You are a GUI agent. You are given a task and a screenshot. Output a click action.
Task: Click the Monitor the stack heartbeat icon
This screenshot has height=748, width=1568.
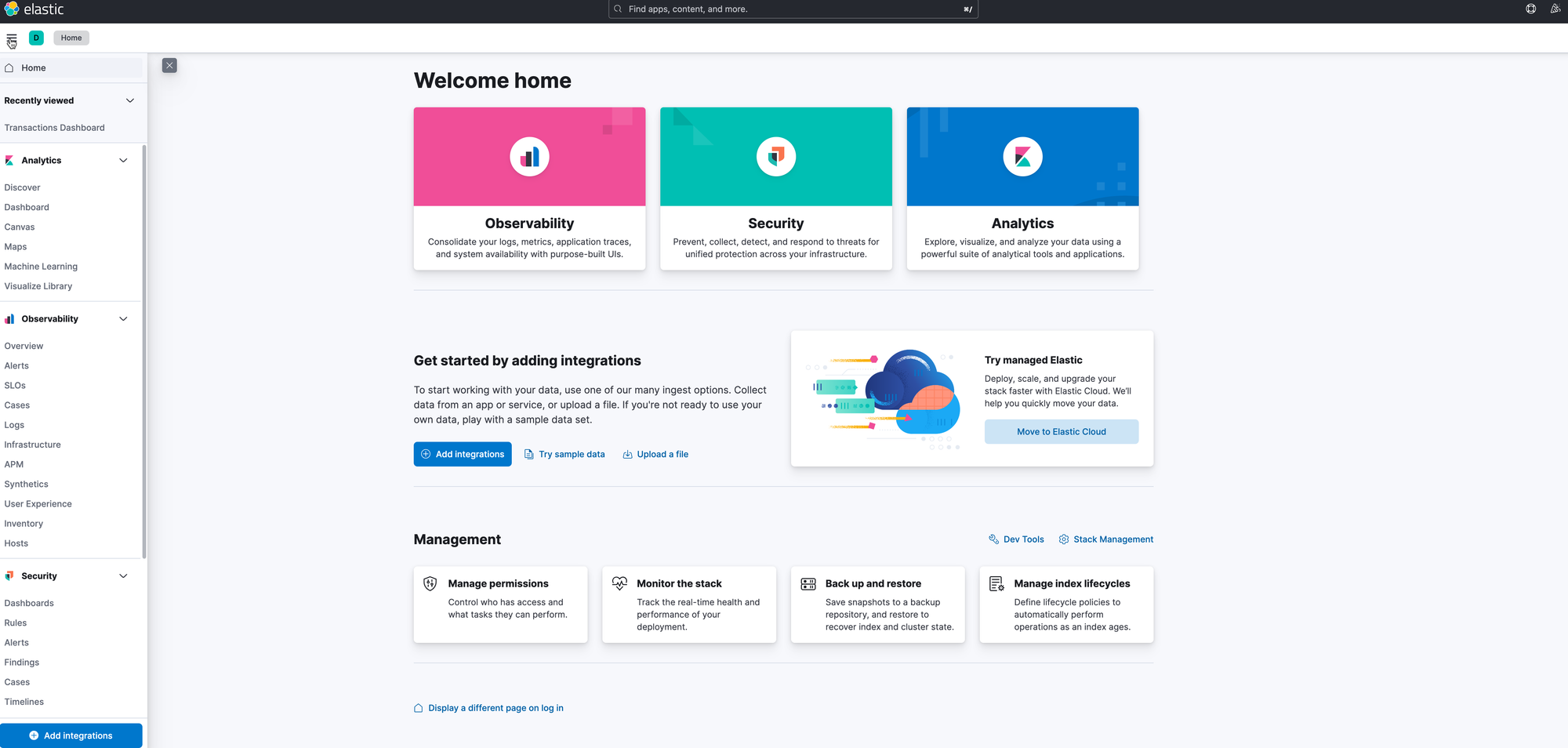pyautogui.click(x=619, y=583)
